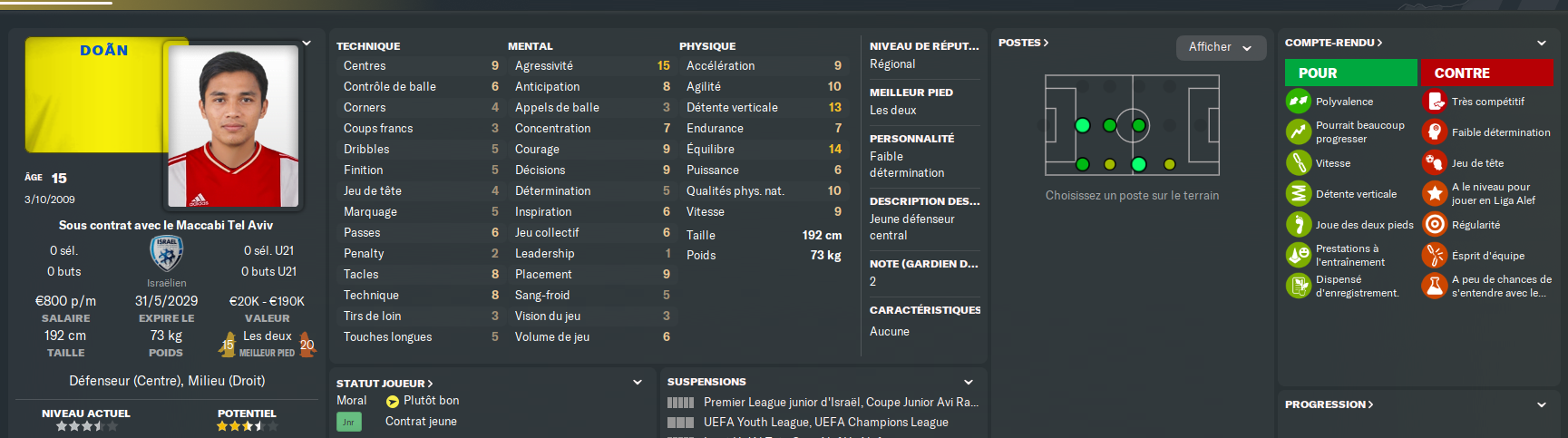The height and width of the screenshot is (438, 1568).
Task: Select the green POUR header tab
Action: point(1350,73)
